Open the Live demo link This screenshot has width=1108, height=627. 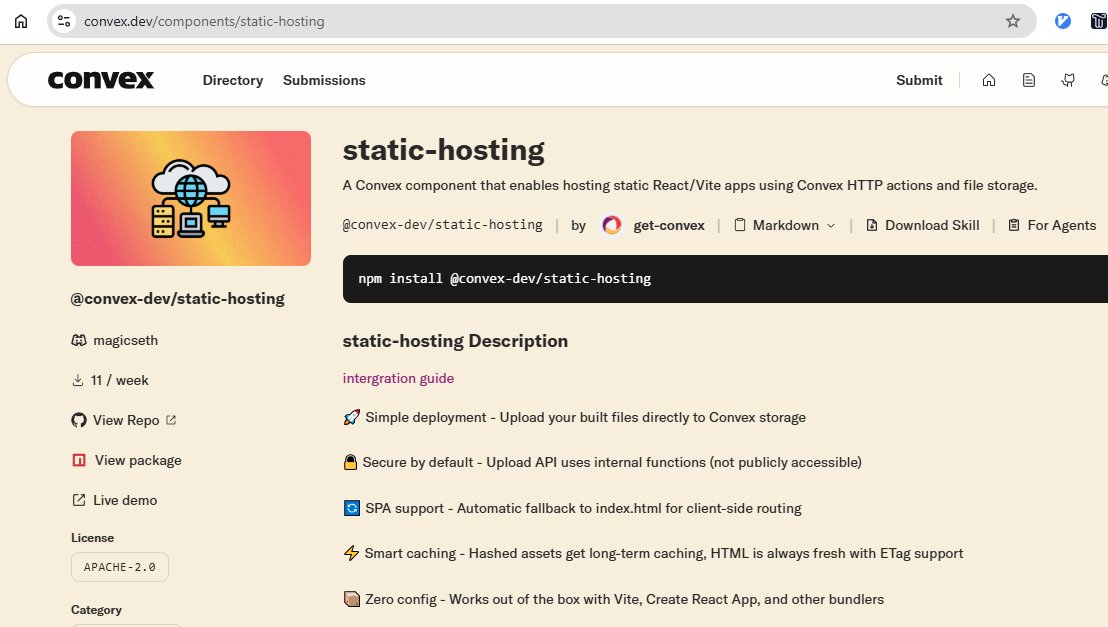tap(125, 500)
